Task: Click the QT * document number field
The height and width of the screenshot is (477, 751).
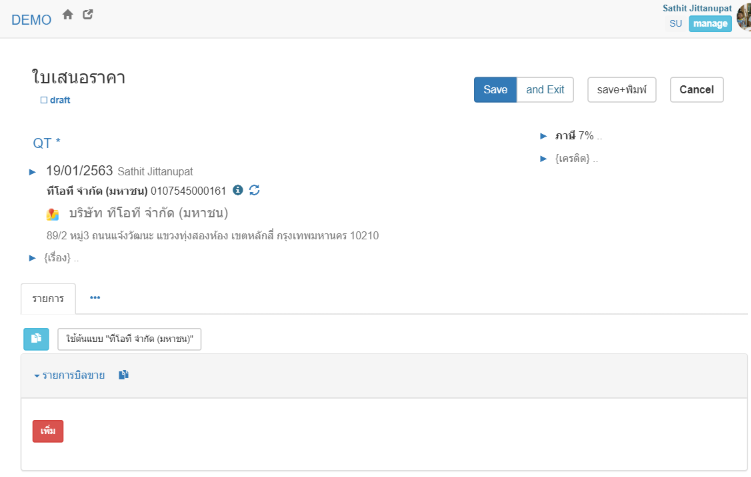Action: tap(47, 143)
